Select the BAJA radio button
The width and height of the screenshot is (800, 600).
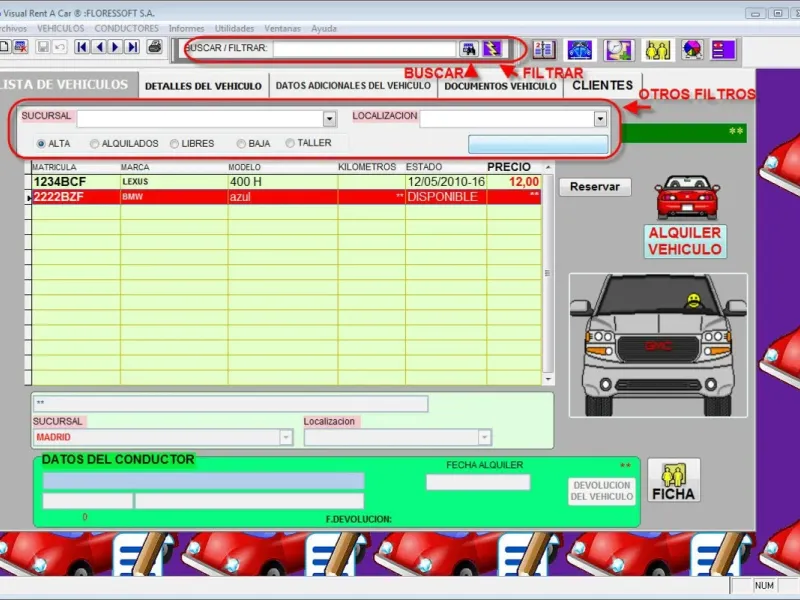pyautogui.click(x=241, y=144)
